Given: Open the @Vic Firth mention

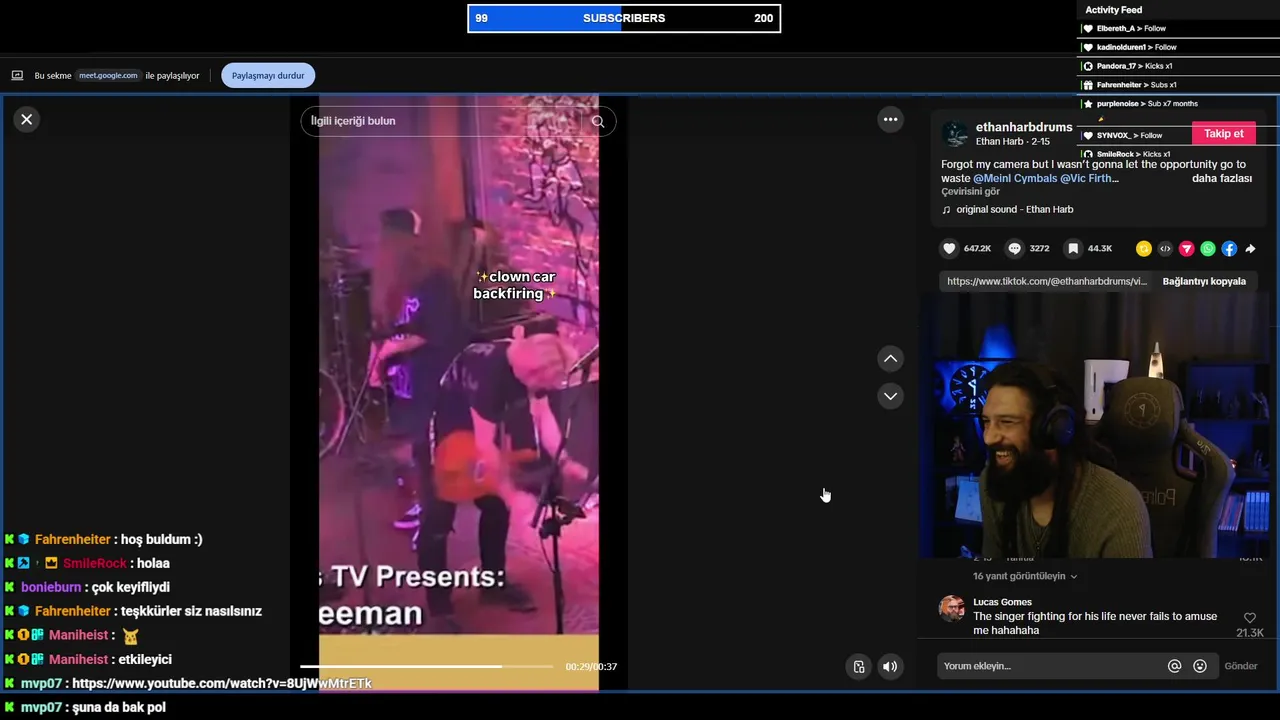Looking at the screenshot, I should pyautogui.click(x=1089, y=178).
